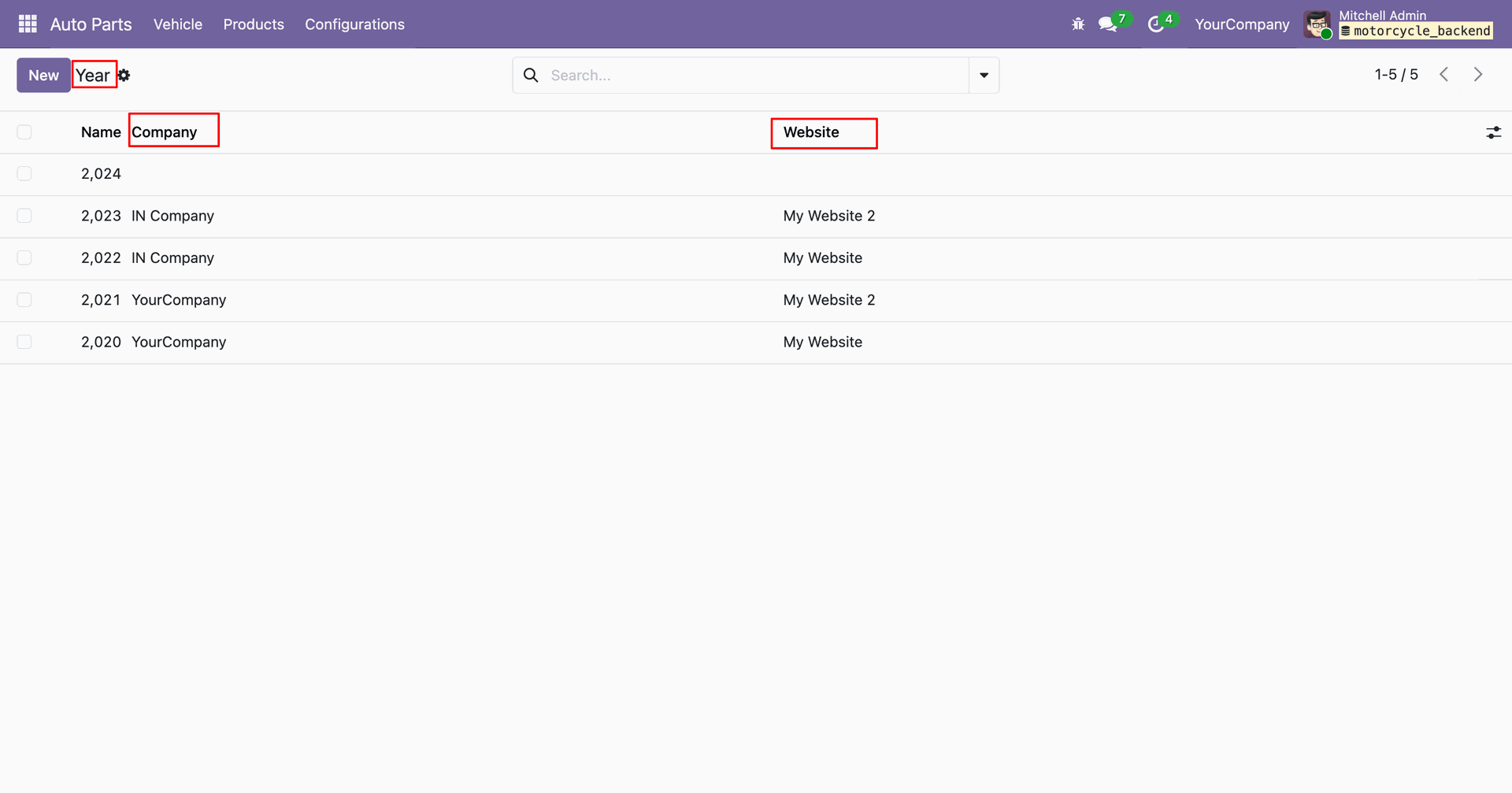
Task: Click the debug bug icon
Action: click(x=1078, y=24)
